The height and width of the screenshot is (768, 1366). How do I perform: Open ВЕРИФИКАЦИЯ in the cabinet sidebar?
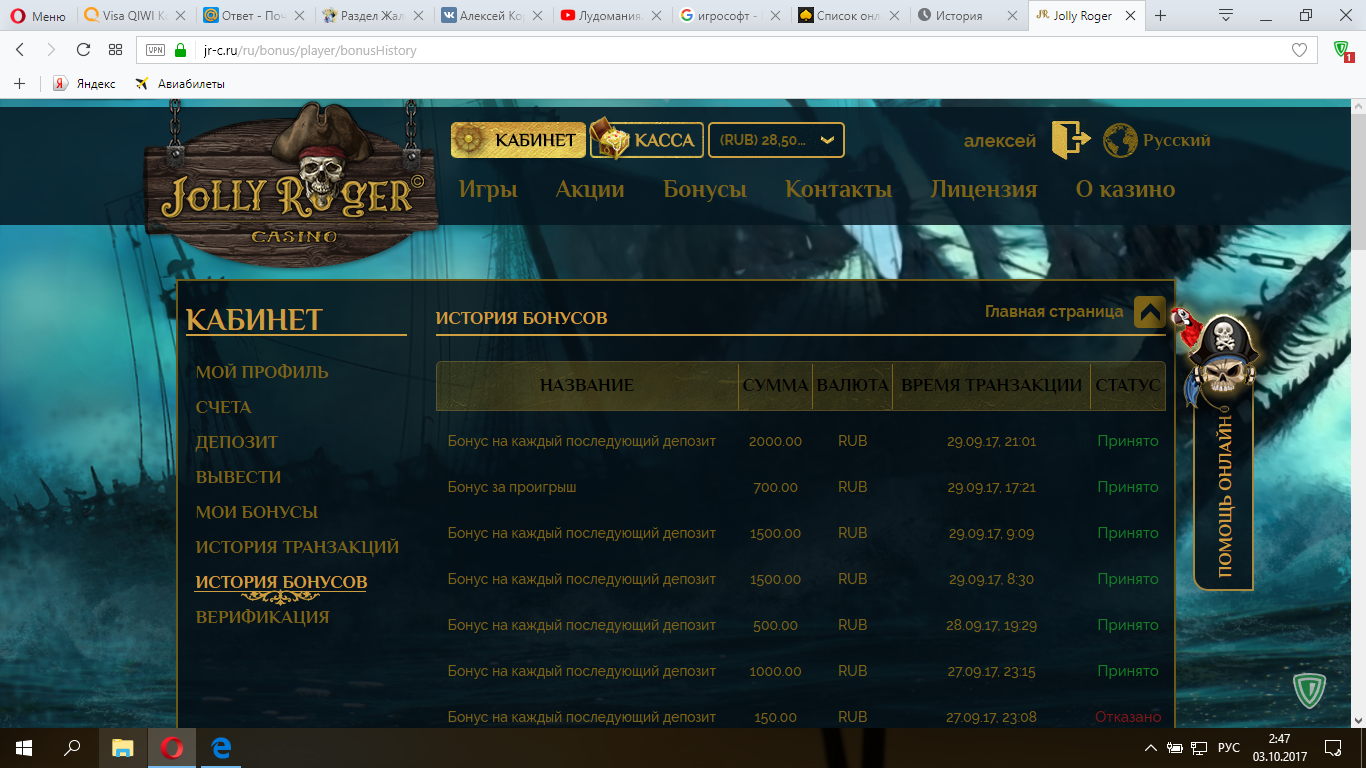[x=262, y=617]
